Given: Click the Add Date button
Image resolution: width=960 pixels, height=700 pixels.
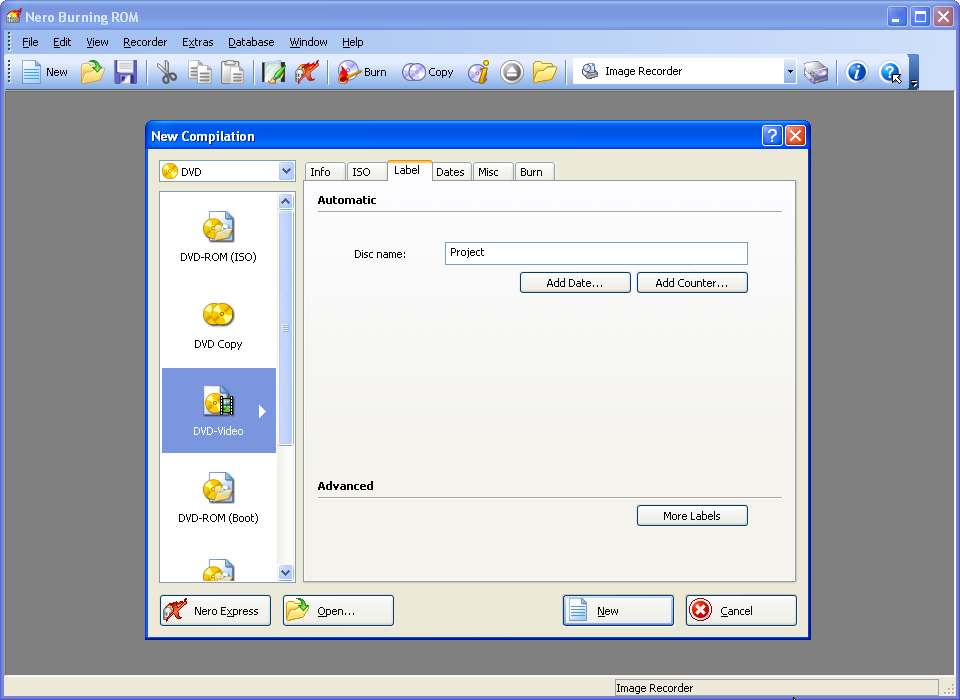Looking at the screenshot, I should [575, 283].
